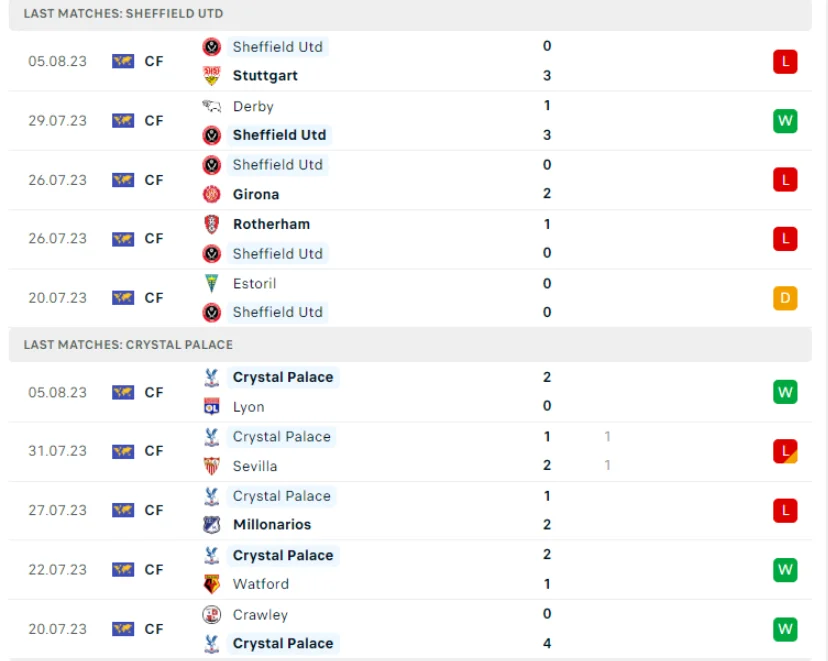828x661 pixels.
Task: Click the Lyon club crest
Action: tap(213, 407)
